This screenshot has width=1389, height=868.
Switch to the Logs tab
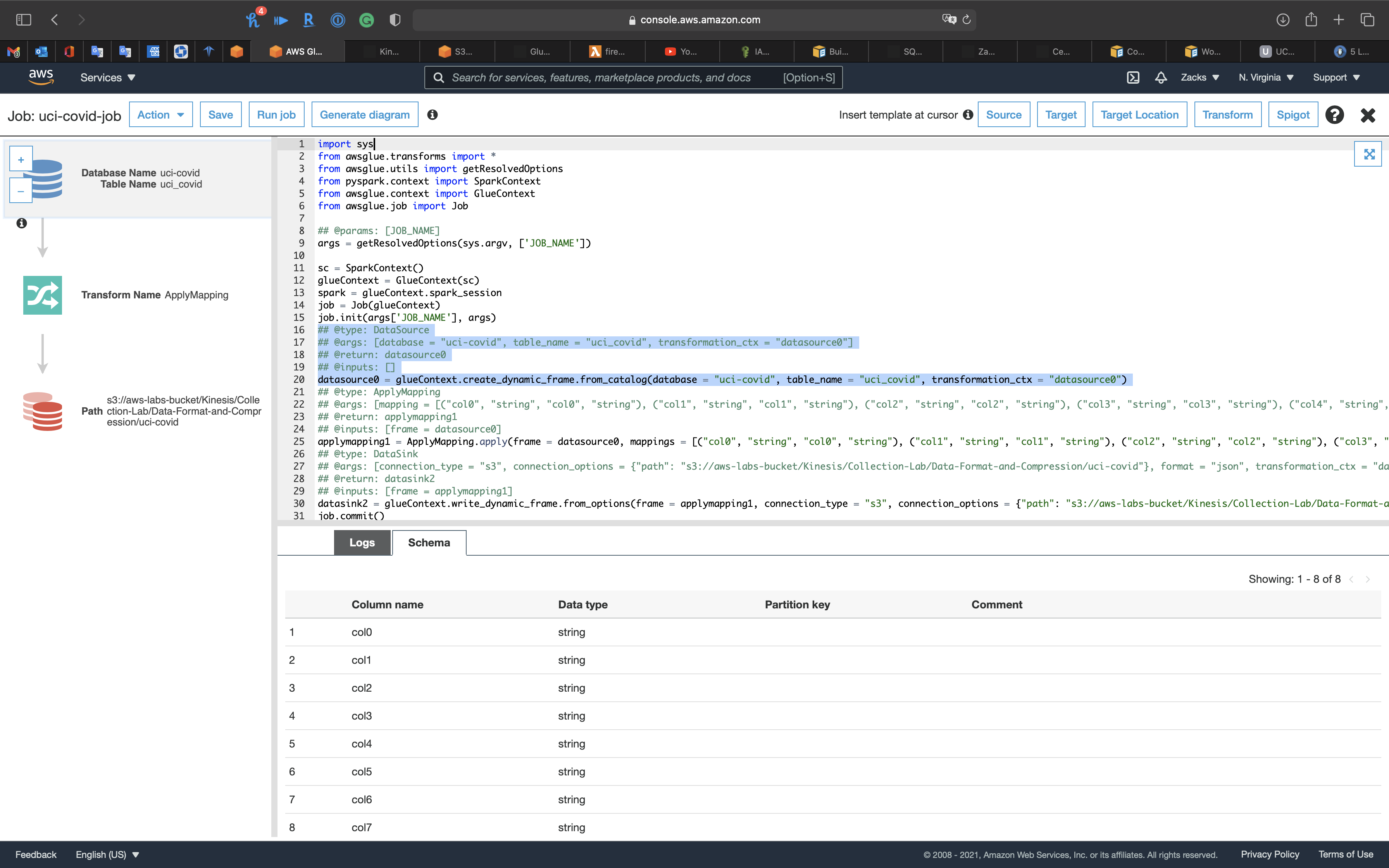362,542
